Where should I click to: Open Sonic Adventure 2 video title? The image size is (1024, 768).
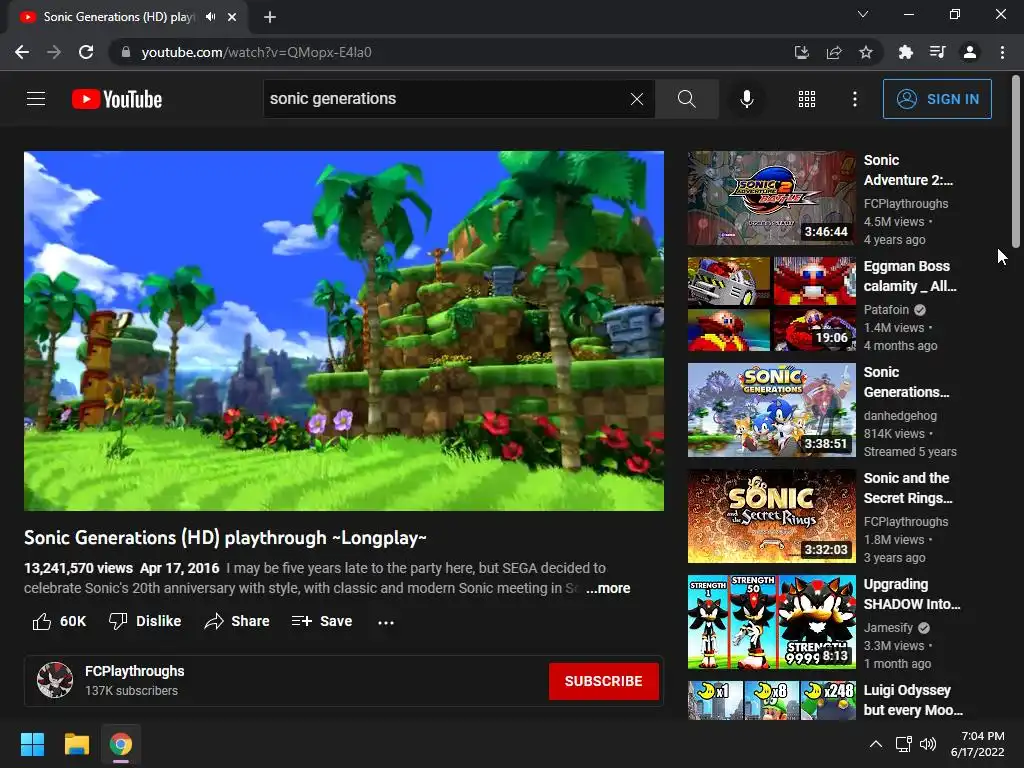click(x=908, y=170)
